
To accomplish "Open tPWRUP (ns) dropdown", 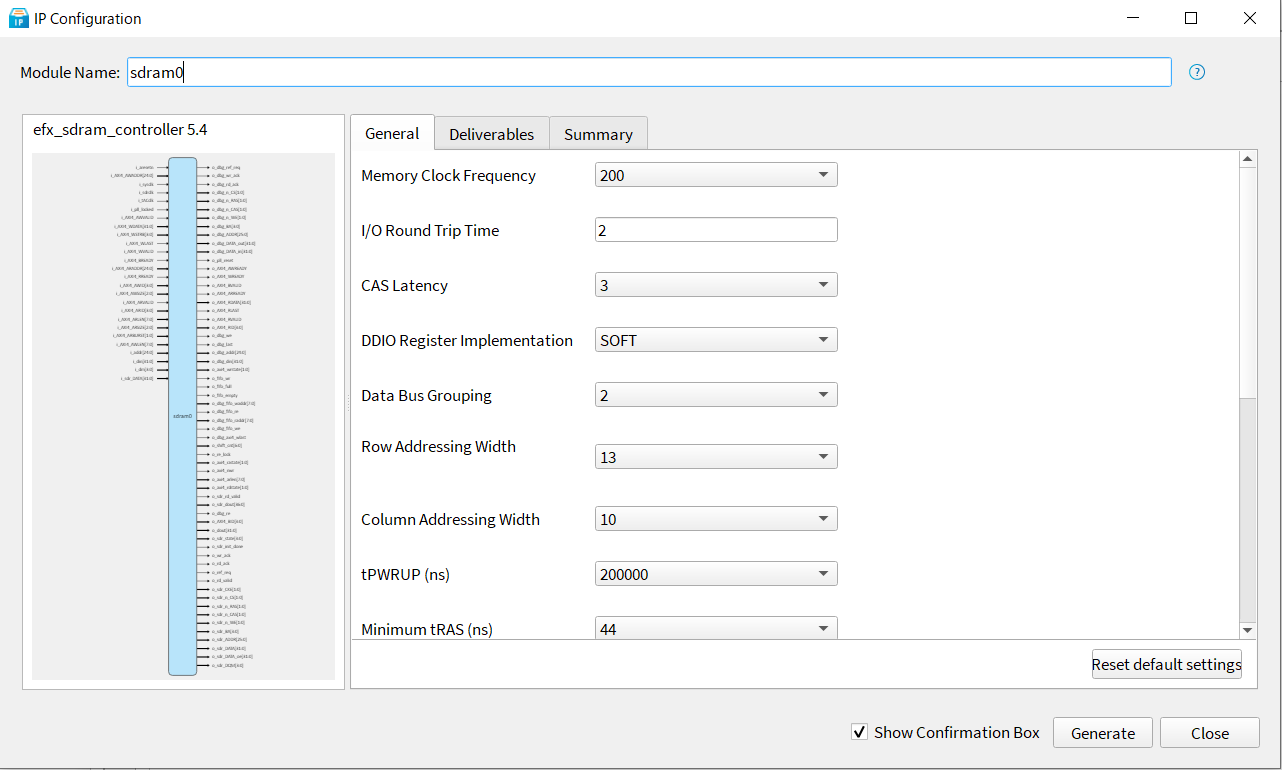I will 716,574.
